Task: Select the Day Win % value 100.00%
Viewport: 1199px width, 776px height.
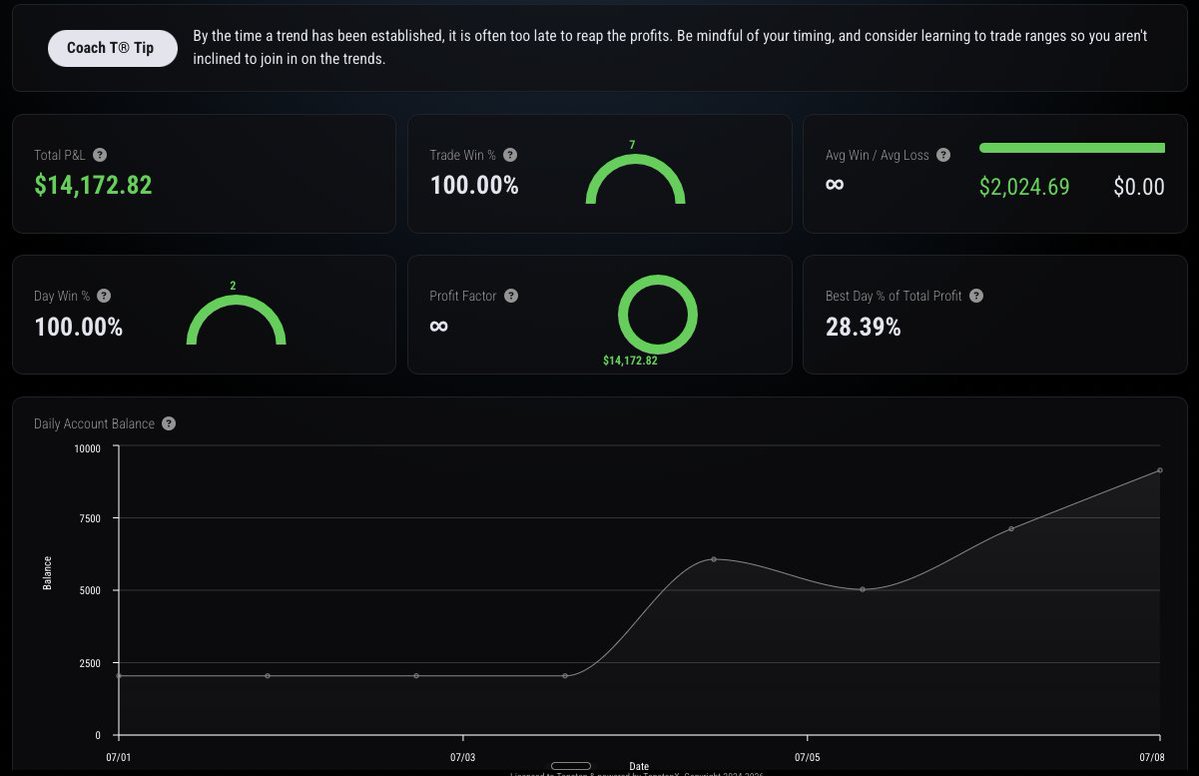Action: (79, 327)
